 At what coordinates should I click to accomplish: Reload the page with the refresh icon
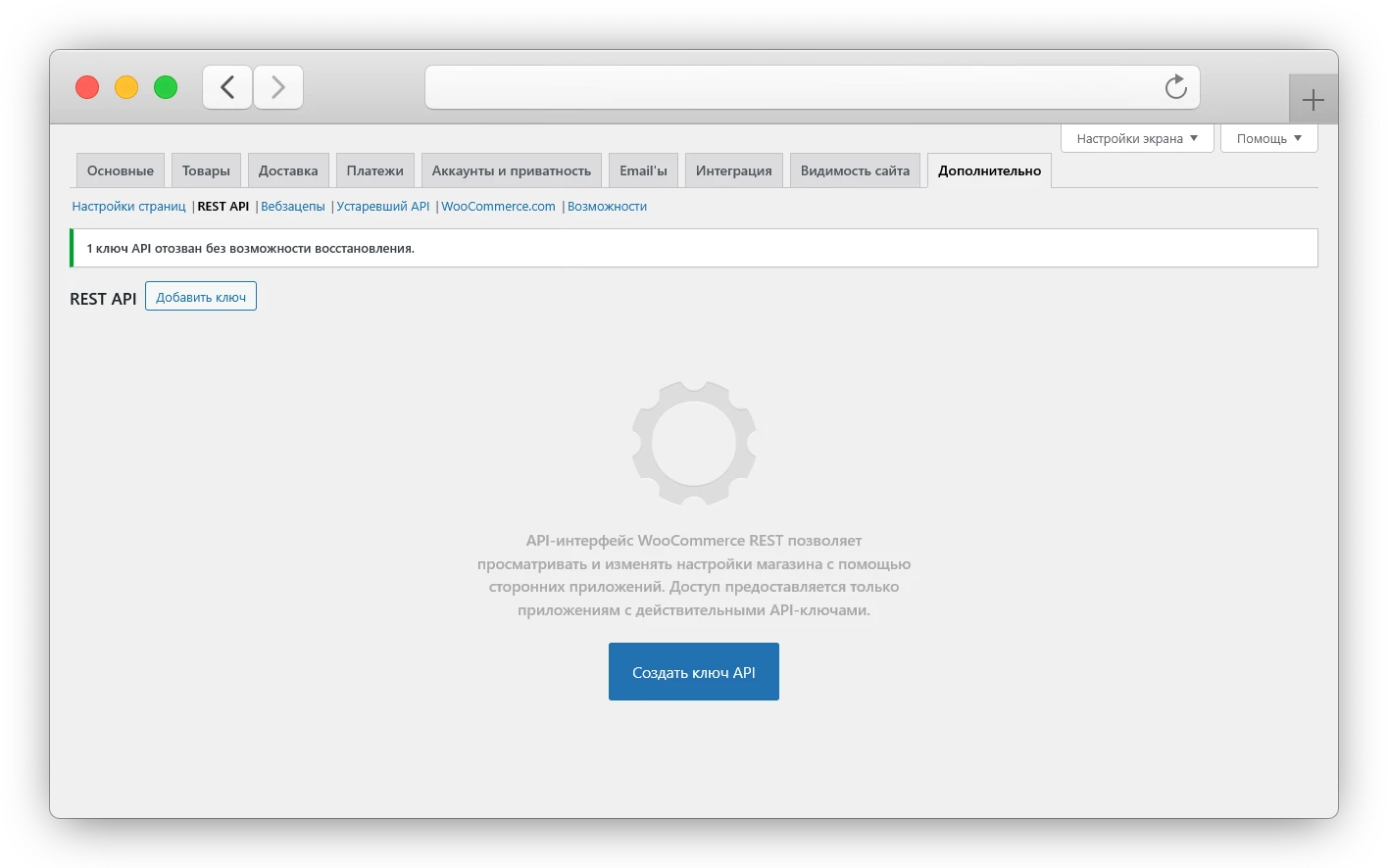pos(1175,88)
